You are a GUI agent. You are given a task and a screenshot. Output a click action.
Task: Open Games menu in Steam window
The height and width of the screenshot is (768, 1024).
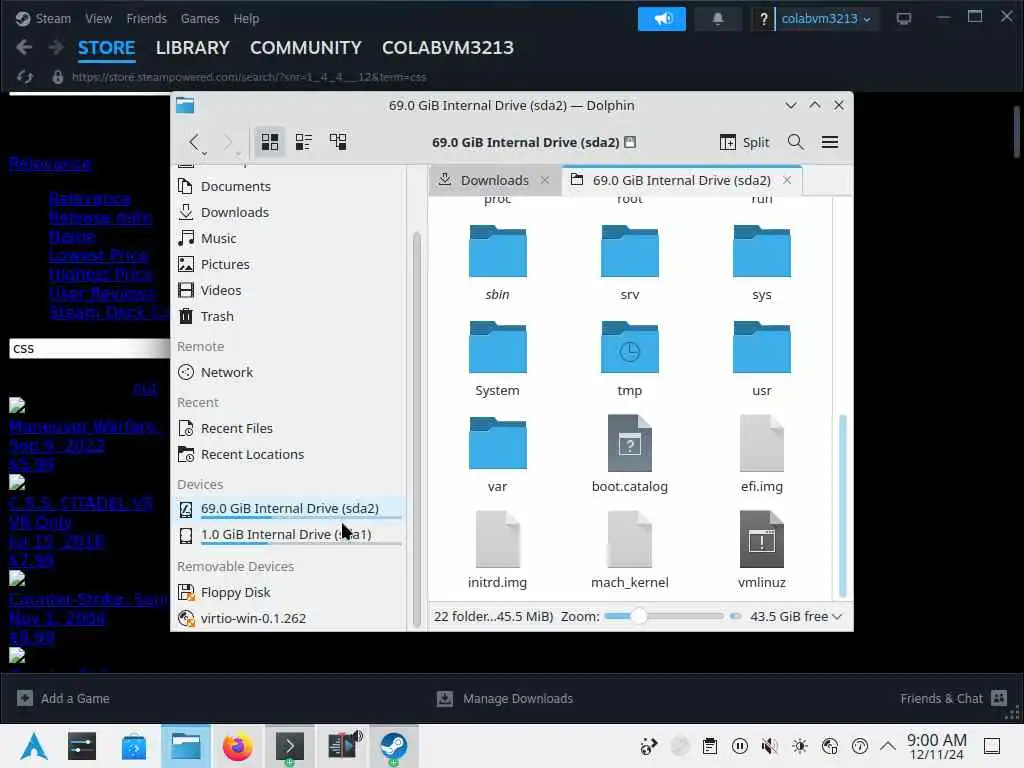[200, 18]
